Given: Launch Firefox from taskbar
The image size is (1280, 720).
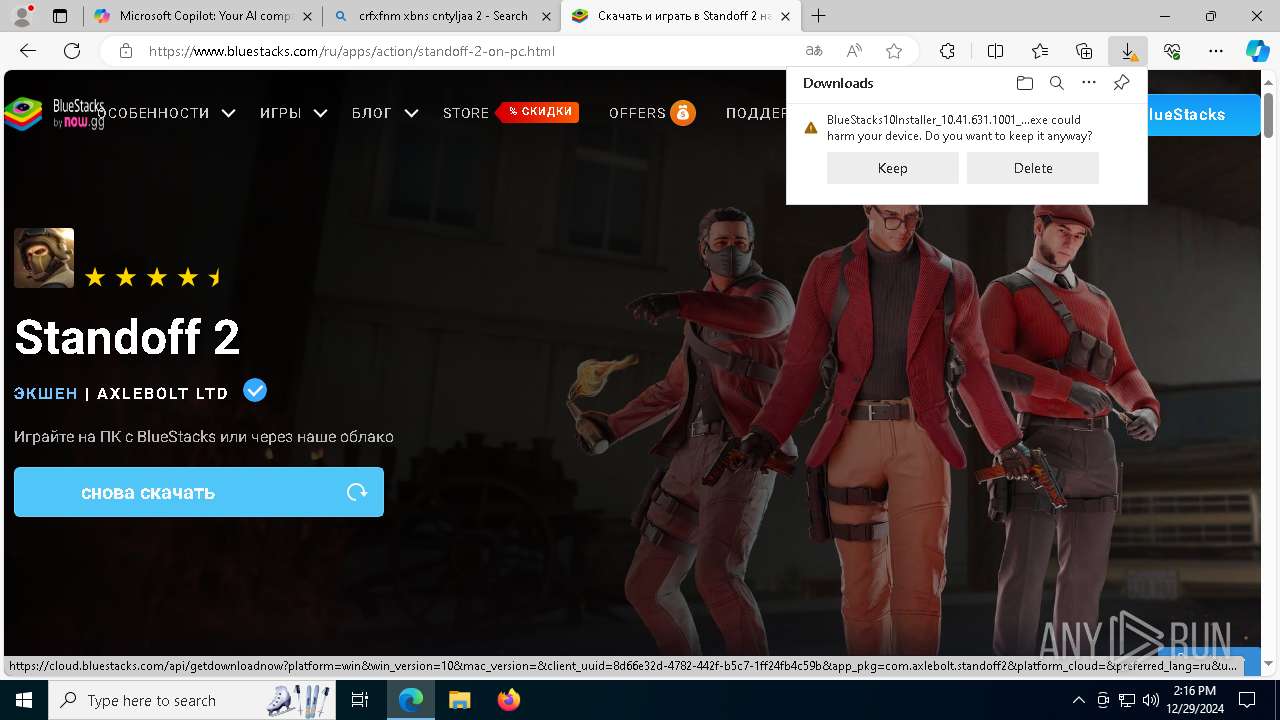Looking at the screenshot, I should pos(509,700).
